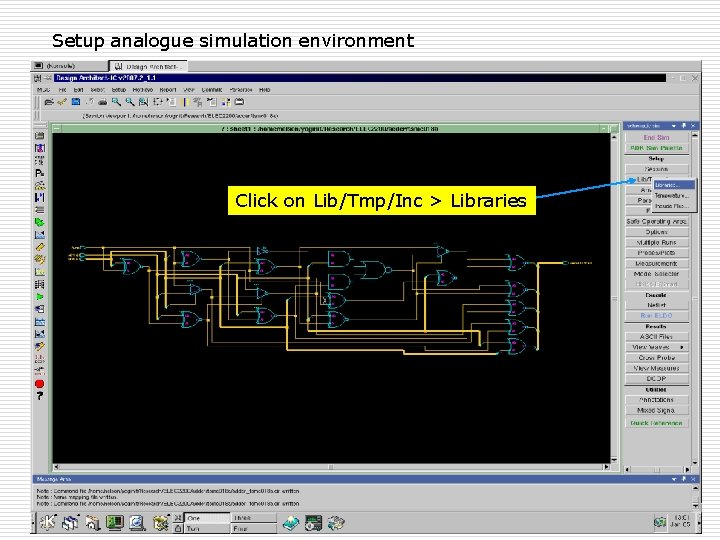Click the palette vertical scrollbar down arrow

pos(694,462)
